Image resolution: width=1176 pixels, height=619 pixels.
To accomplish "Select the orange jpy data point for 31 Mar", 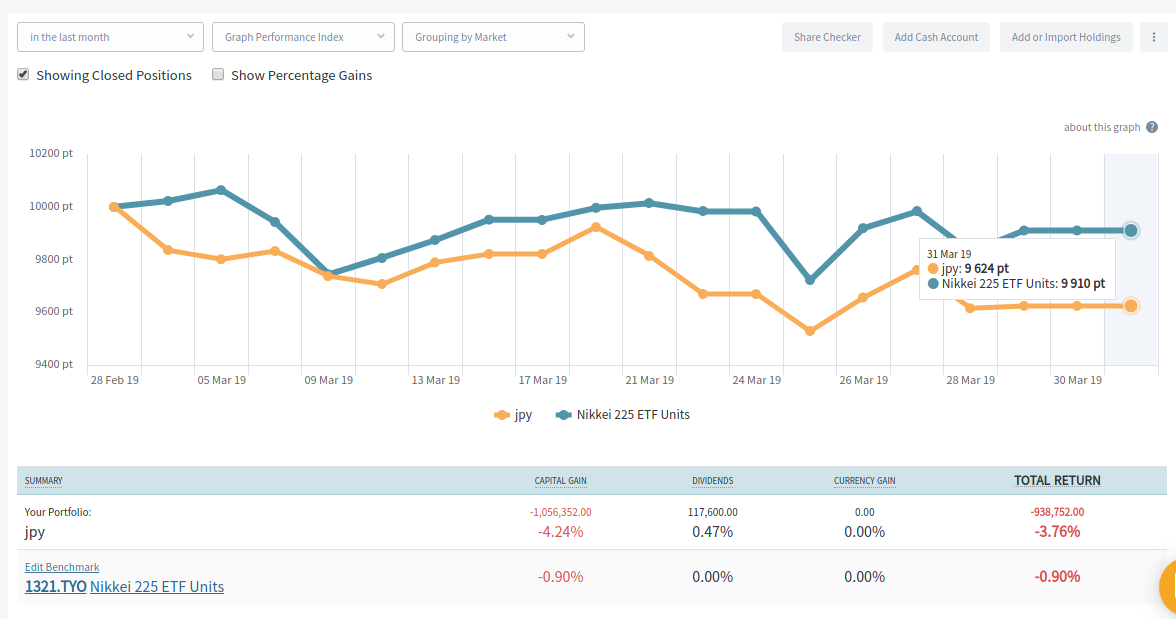I will click(x=1130, y=306).
